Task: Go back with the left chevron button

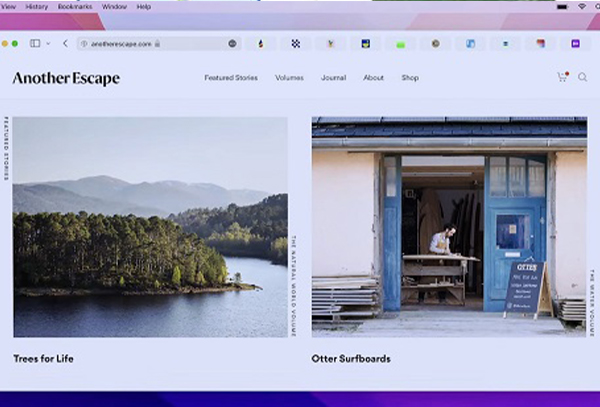Action: [65, 44]
